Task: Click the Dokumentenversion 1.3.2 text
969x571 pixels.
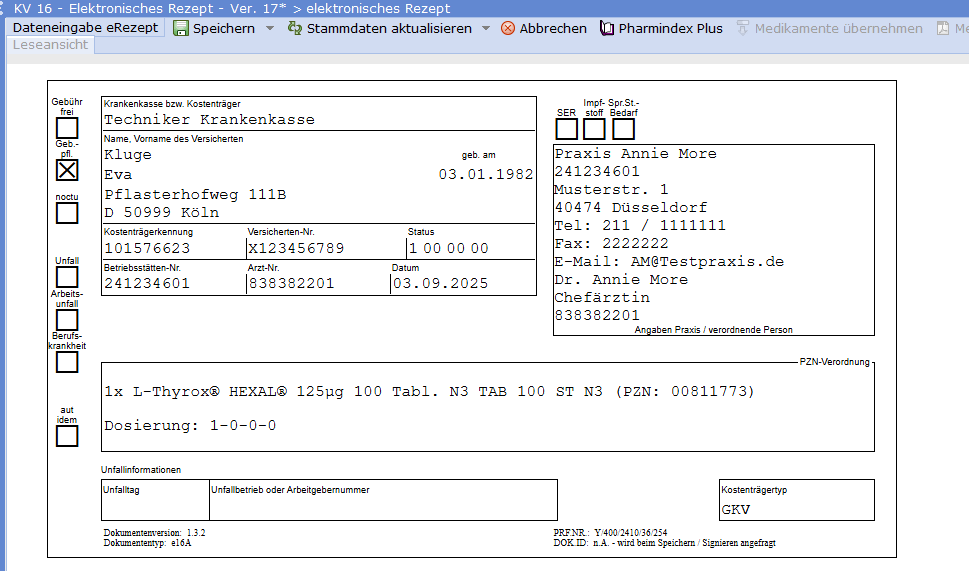Action: pyautogui.click(x=154, y=533)
